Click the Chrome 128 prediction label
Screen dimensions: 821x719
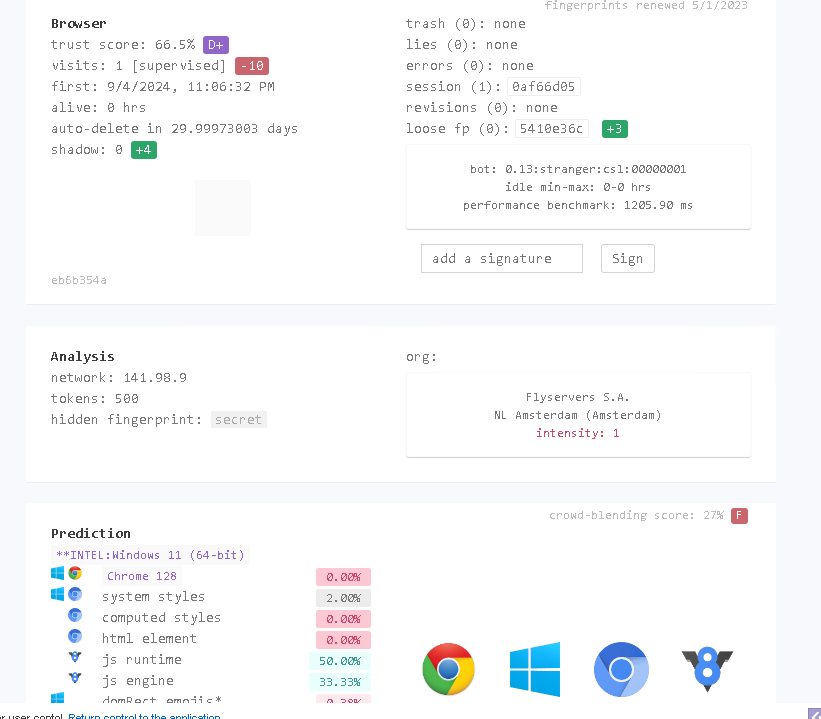tap(142, 576)
